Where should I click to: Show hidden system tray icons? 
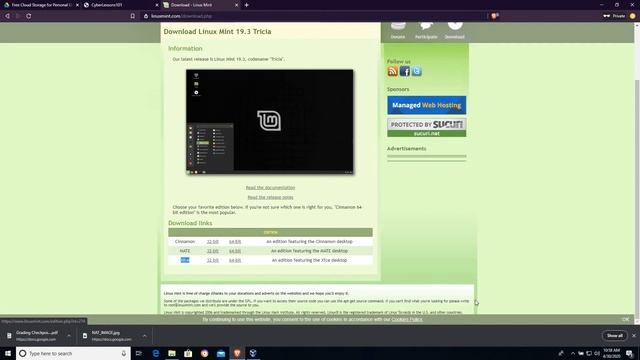(x=573, y=353)
